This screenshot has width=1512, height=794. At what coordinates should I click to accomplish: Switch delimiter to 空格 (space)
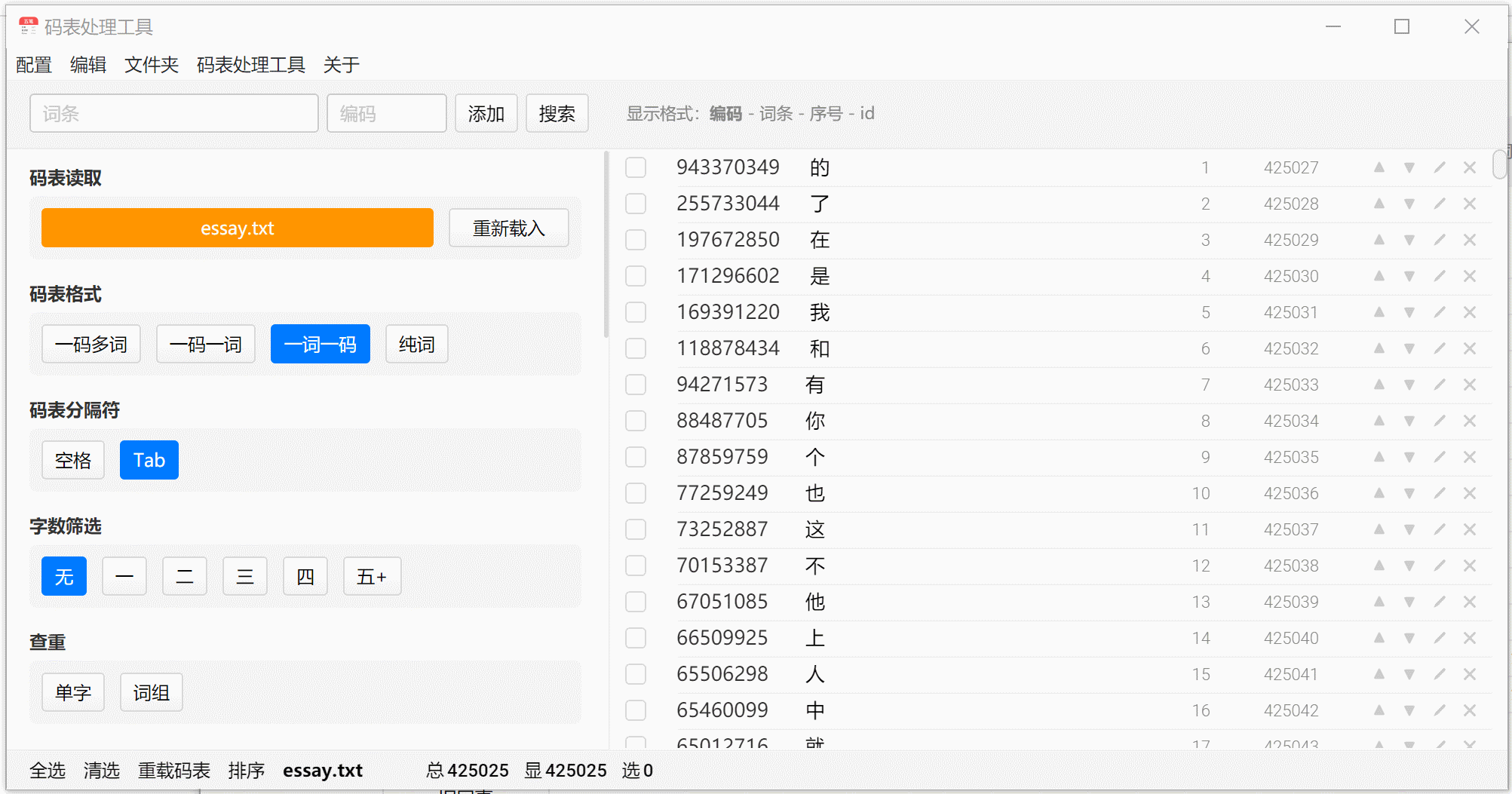coord(72,459)
